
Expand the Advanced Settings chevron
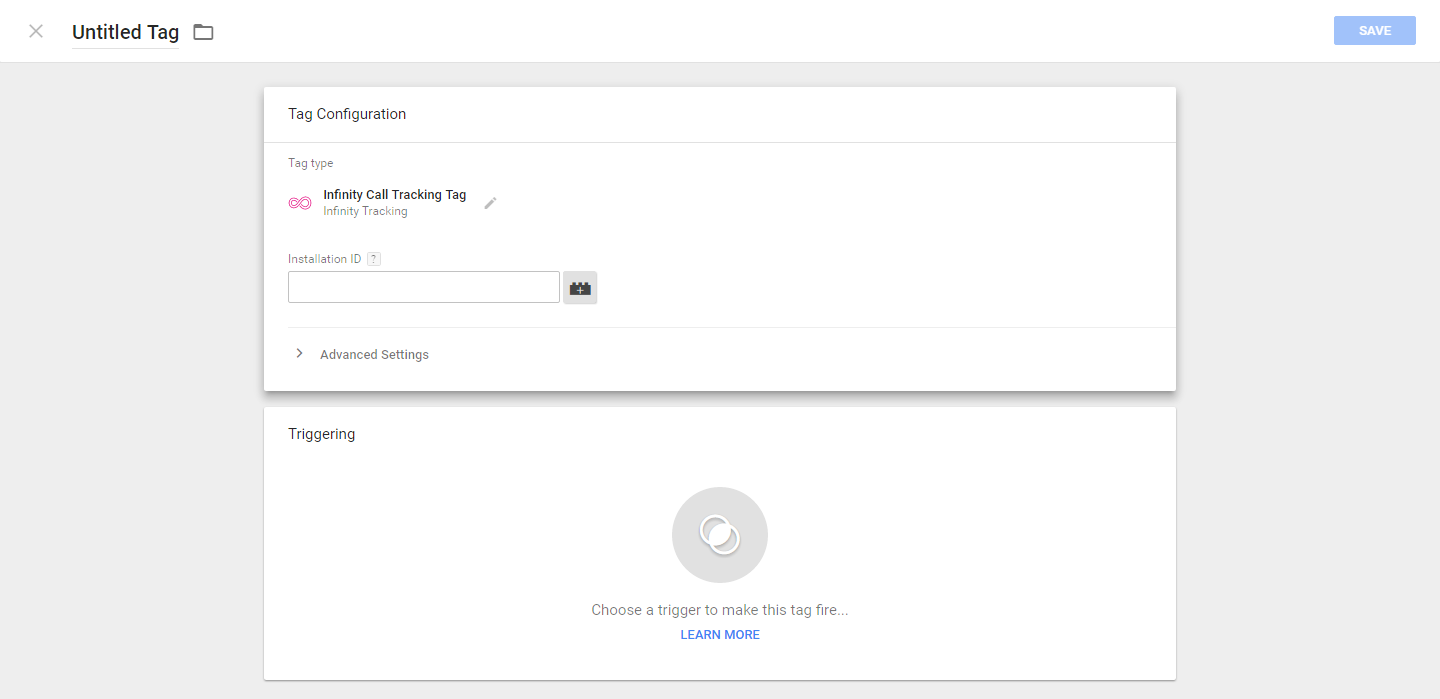click(299, 354)
